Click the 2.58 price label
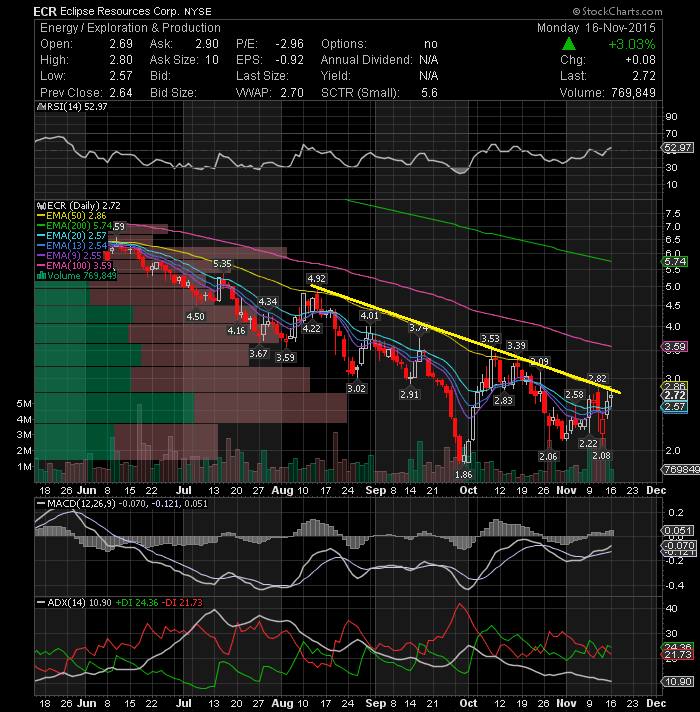This screenshot has height=712, width=700. 574,395
